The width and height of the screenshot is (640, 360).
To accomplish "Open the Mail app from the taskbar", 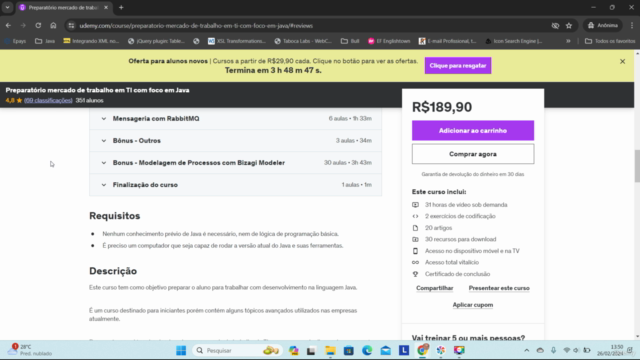I will 385,350.
